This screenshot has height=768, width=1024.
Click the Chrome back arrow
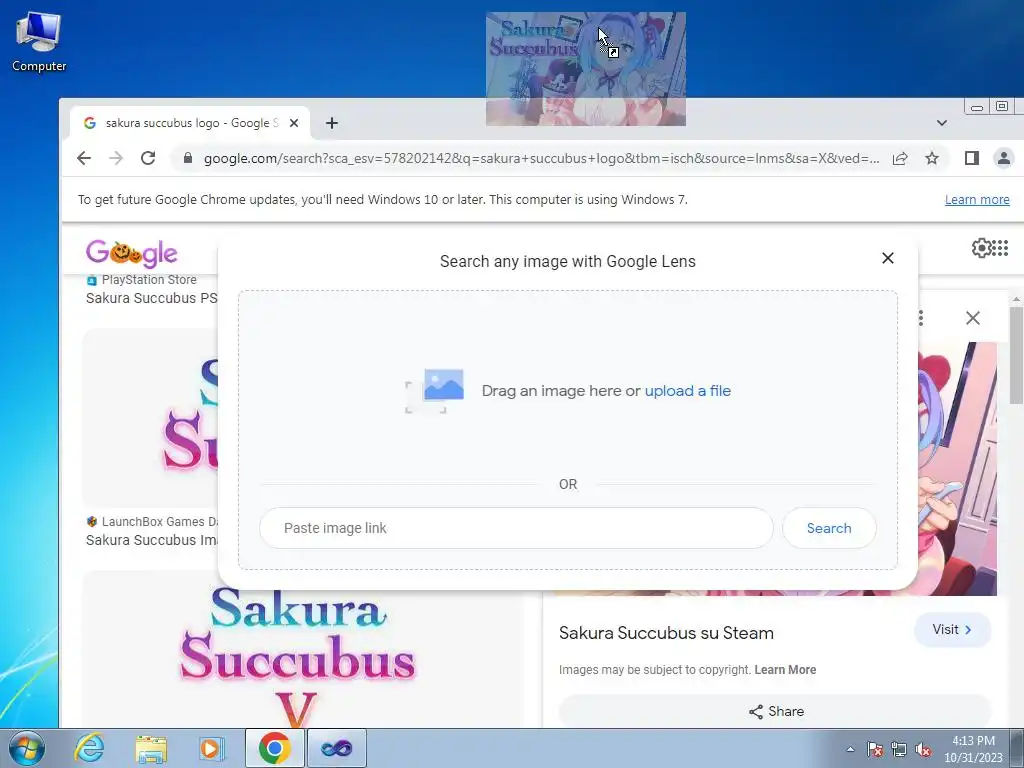coord(84,158)
